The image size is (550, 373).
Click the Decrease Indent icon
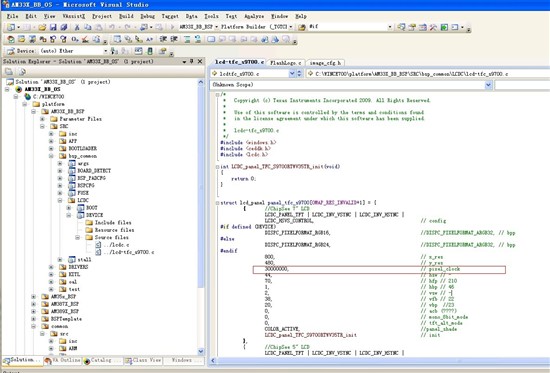coord(163,39)
